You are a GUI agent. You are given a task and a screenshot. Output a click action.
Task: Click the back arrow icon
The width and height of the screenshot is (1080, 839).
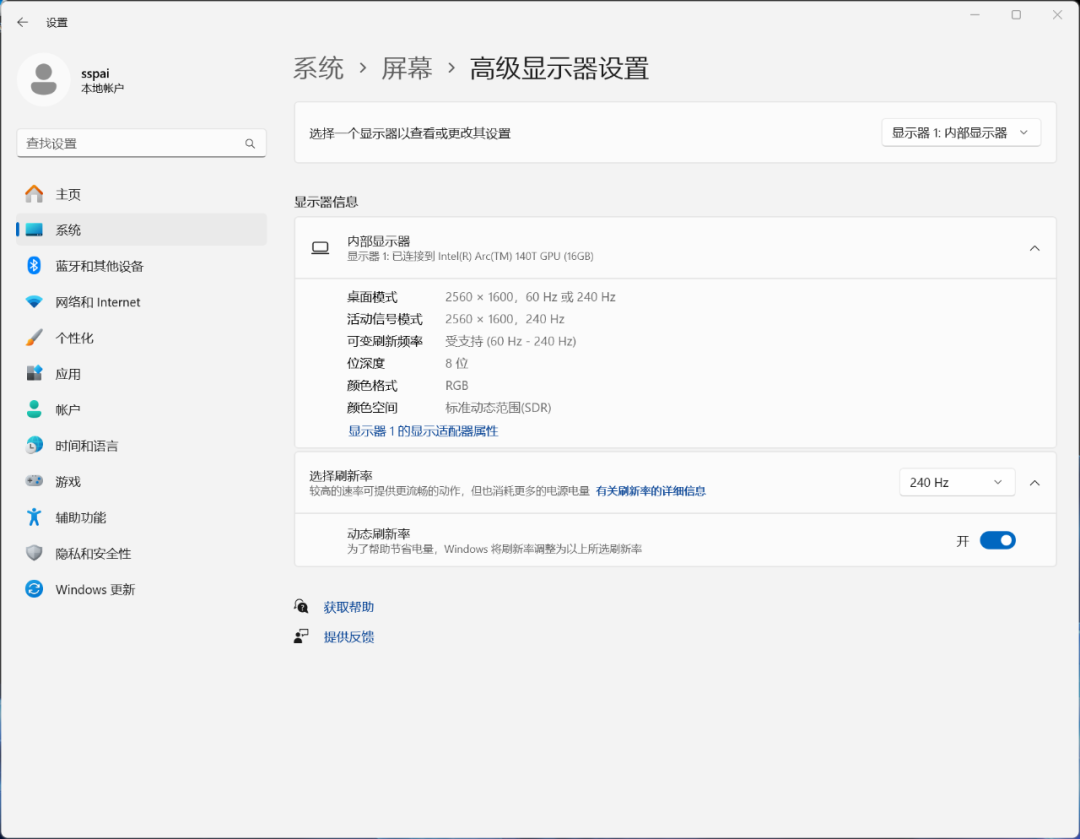pyautogui.click(x=23, y=23)
